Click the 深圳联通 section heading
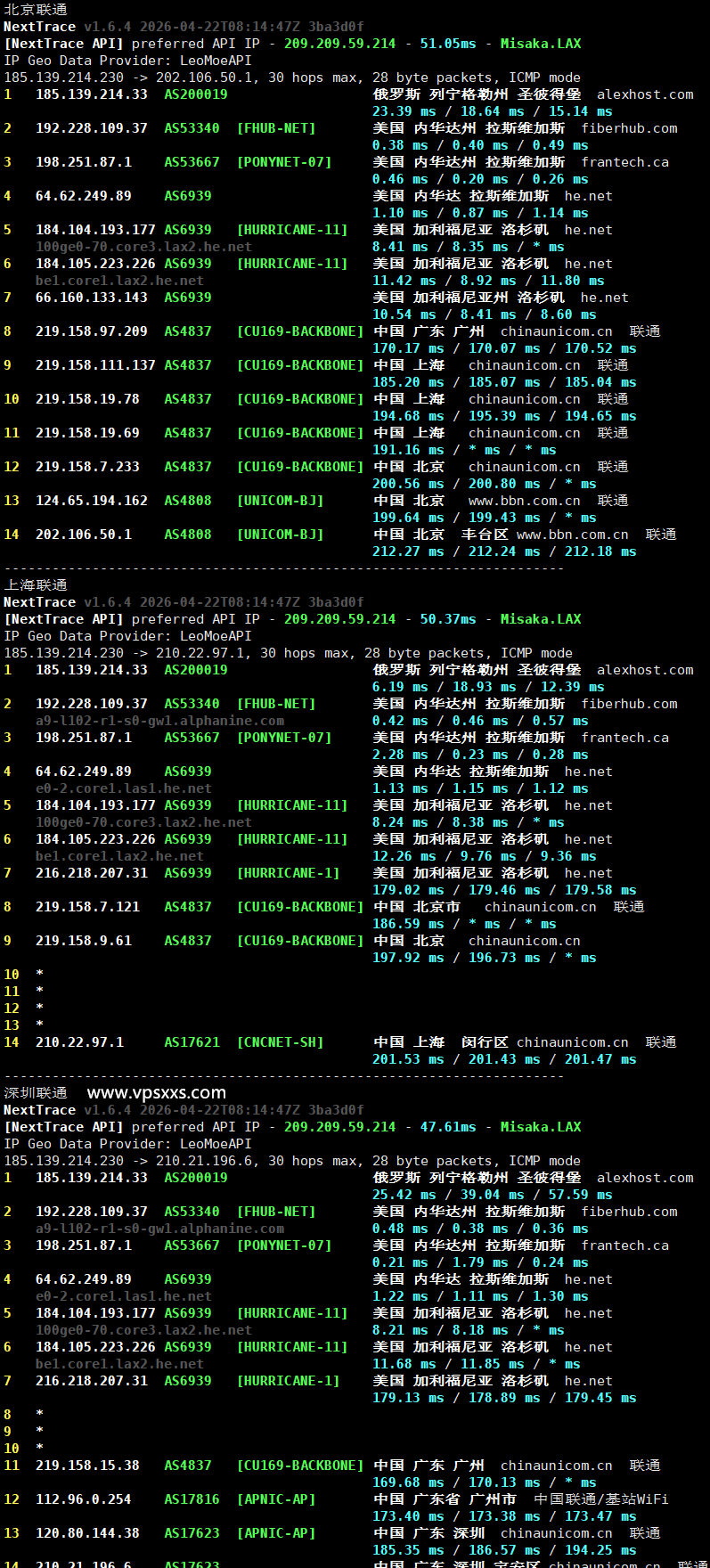The height and width of the screenshot is (1568, 710). (x=36, y=1093)
